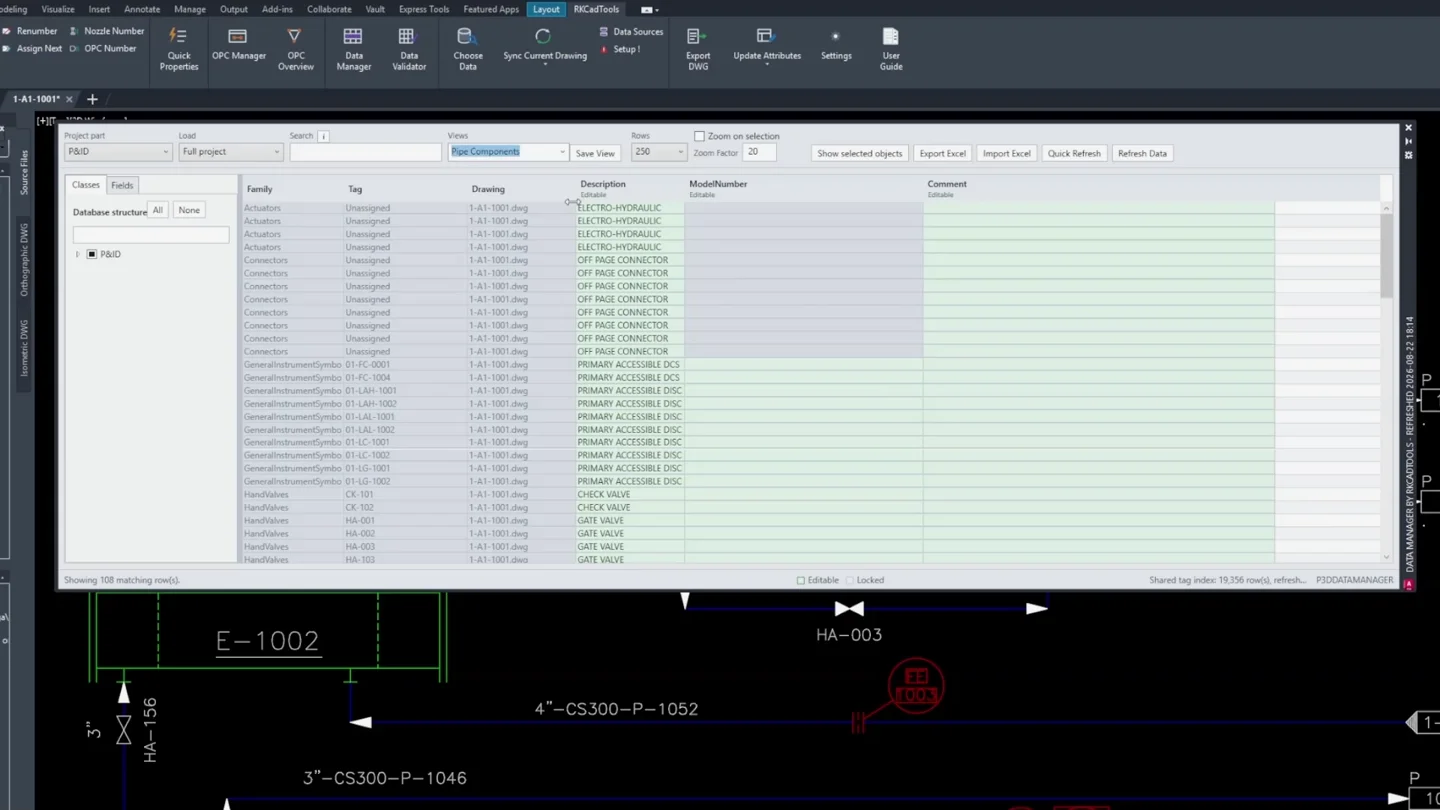Open the Featured Apps tab
The image size is (1440, 810).
click(x=490, y=9)
